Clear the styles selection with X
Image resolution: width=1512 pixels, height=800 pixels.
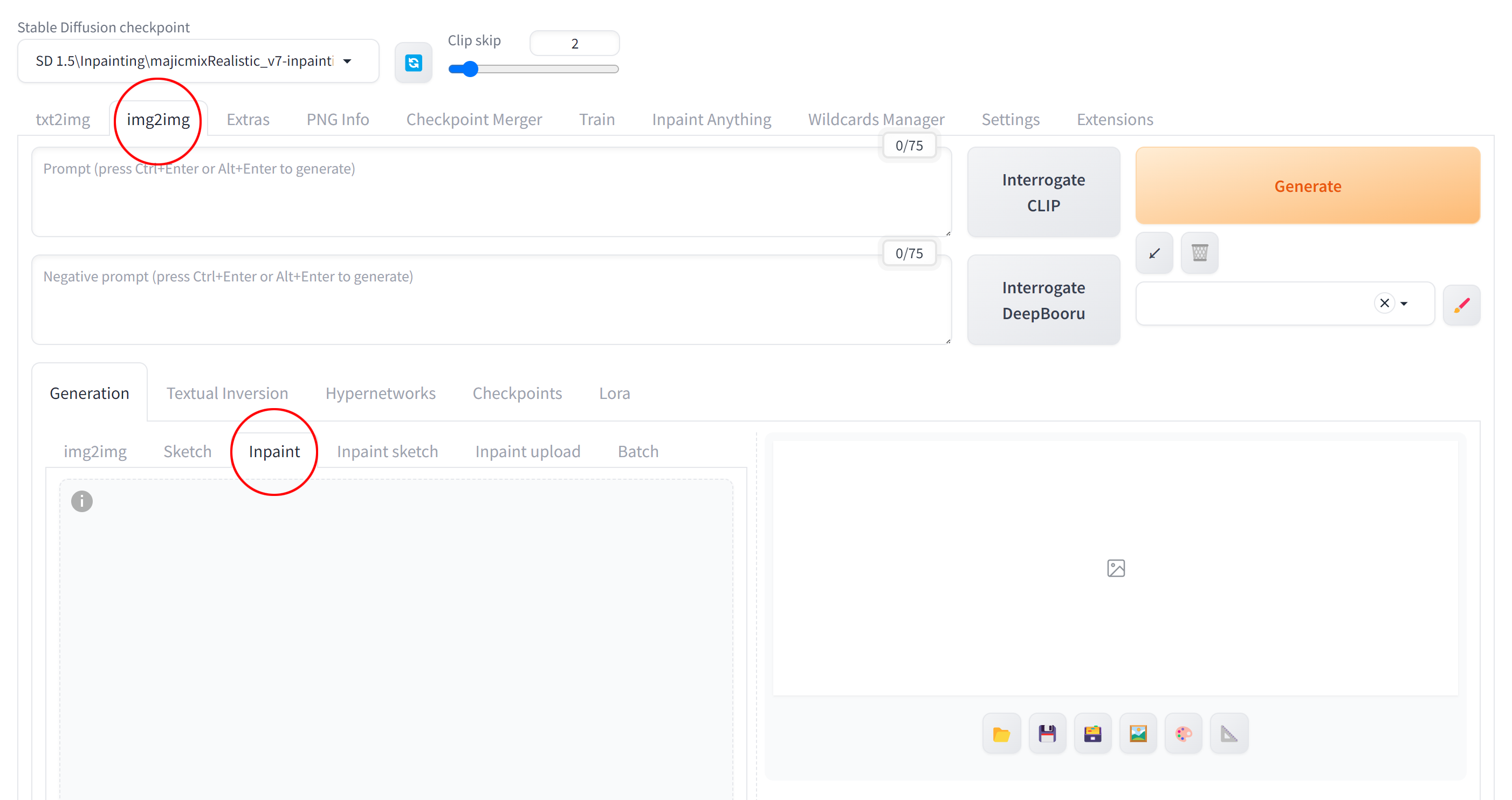tap(1384, 303)
